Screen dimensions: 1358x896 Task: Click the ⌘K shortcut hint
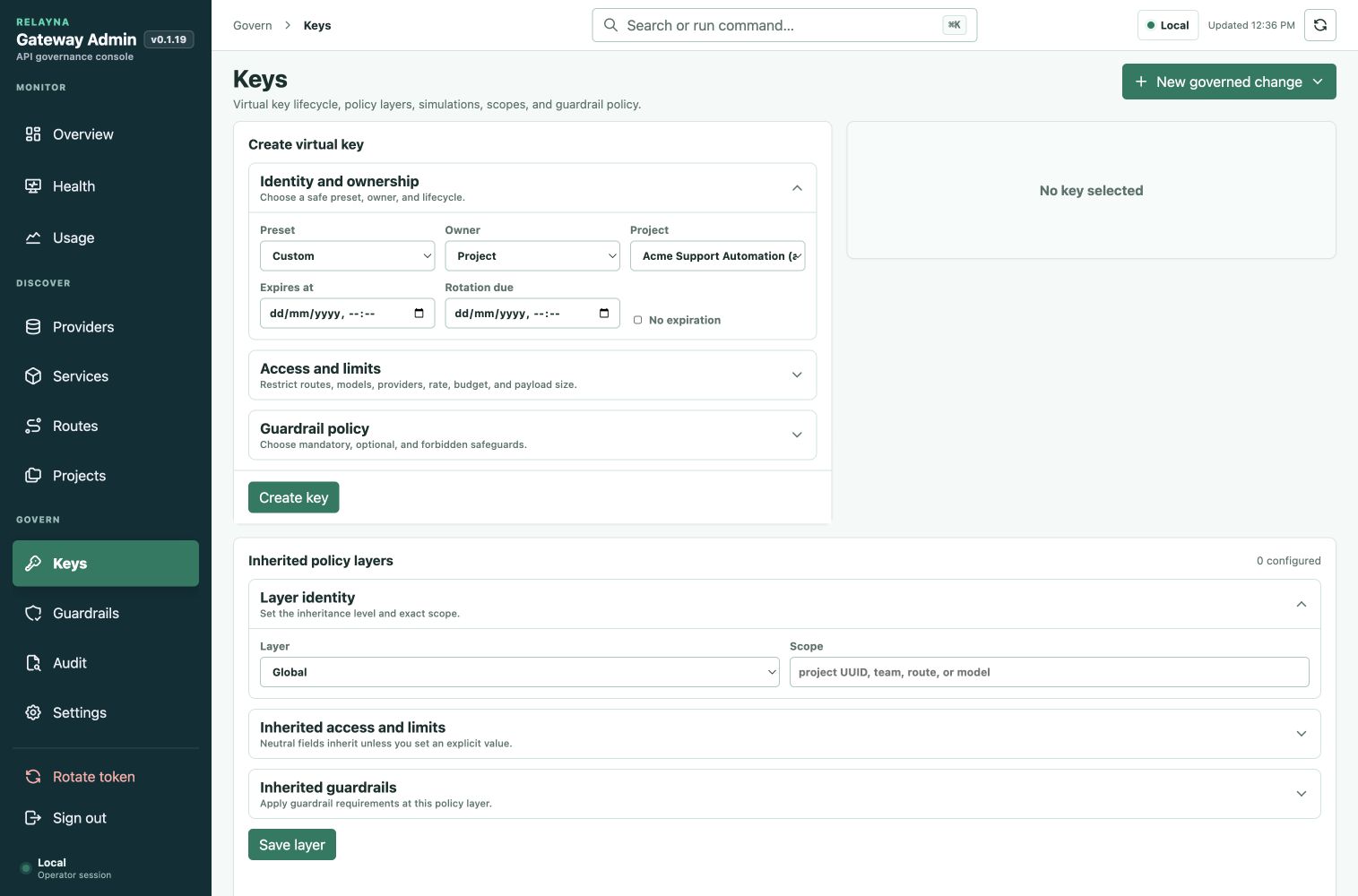955,25
